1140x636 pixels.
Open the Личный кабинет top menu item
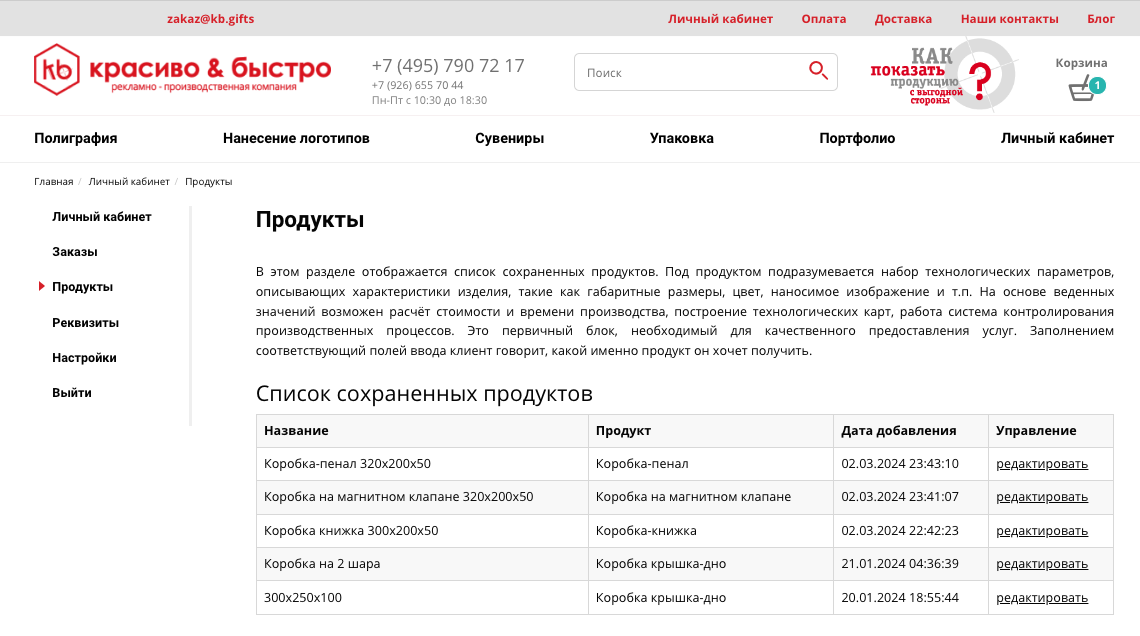[x=723, y=18]
